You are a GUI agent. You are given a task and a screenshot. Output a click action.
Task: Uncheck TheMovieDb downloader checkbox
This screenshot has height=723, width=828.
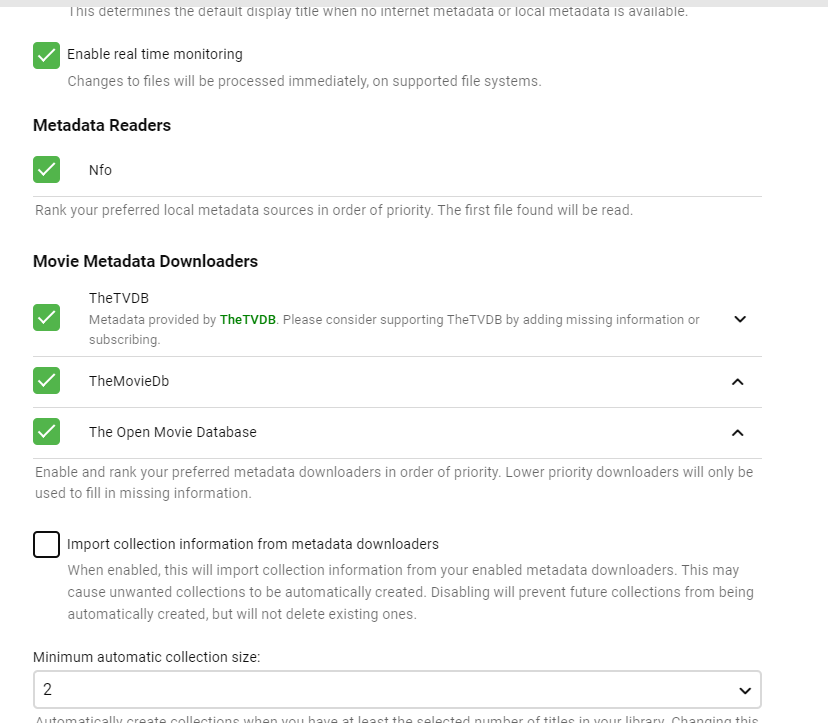click(46, 381)
